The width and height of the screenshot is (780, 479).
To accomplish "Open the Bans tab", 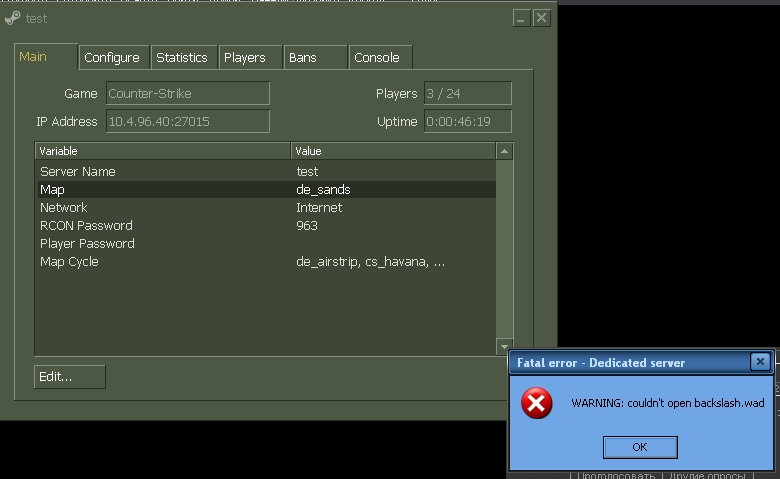I will click(x=315, y=58).
